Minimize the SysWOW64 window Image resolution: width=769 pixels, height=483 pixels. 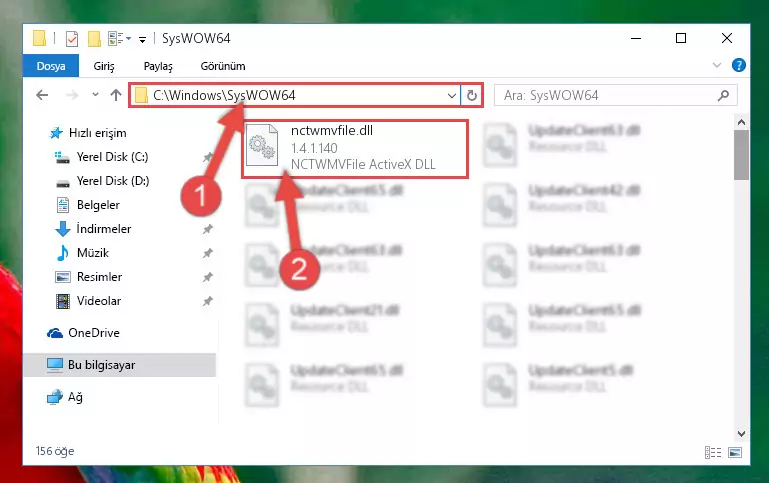point(636,38)
